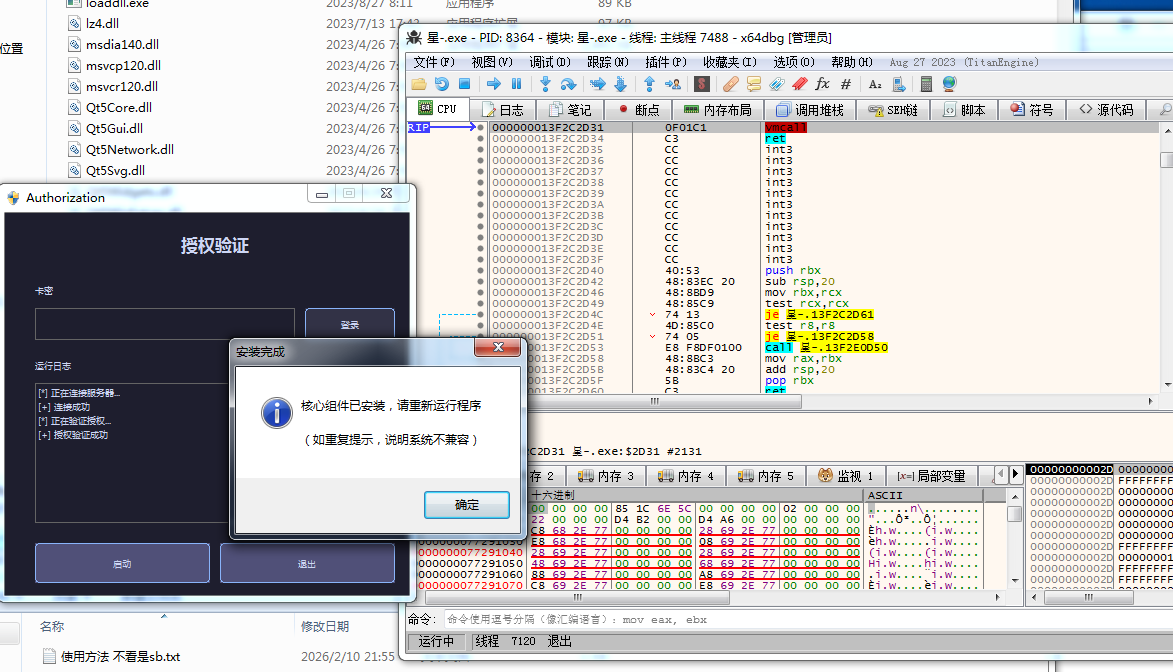Screen dimensions: 1173x672
Task: Pause execution with the pause icon
Action: pos(517,84)
